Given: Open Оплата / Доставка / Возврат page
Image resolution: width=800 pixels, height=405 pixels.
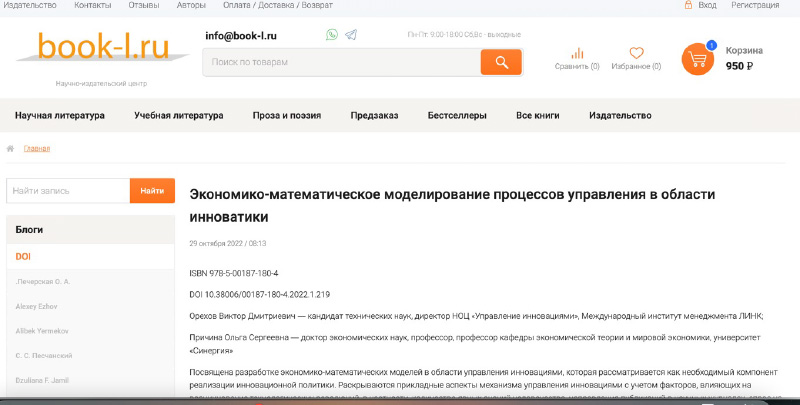Looking at the screenshot, I should [x=278, y=5].
